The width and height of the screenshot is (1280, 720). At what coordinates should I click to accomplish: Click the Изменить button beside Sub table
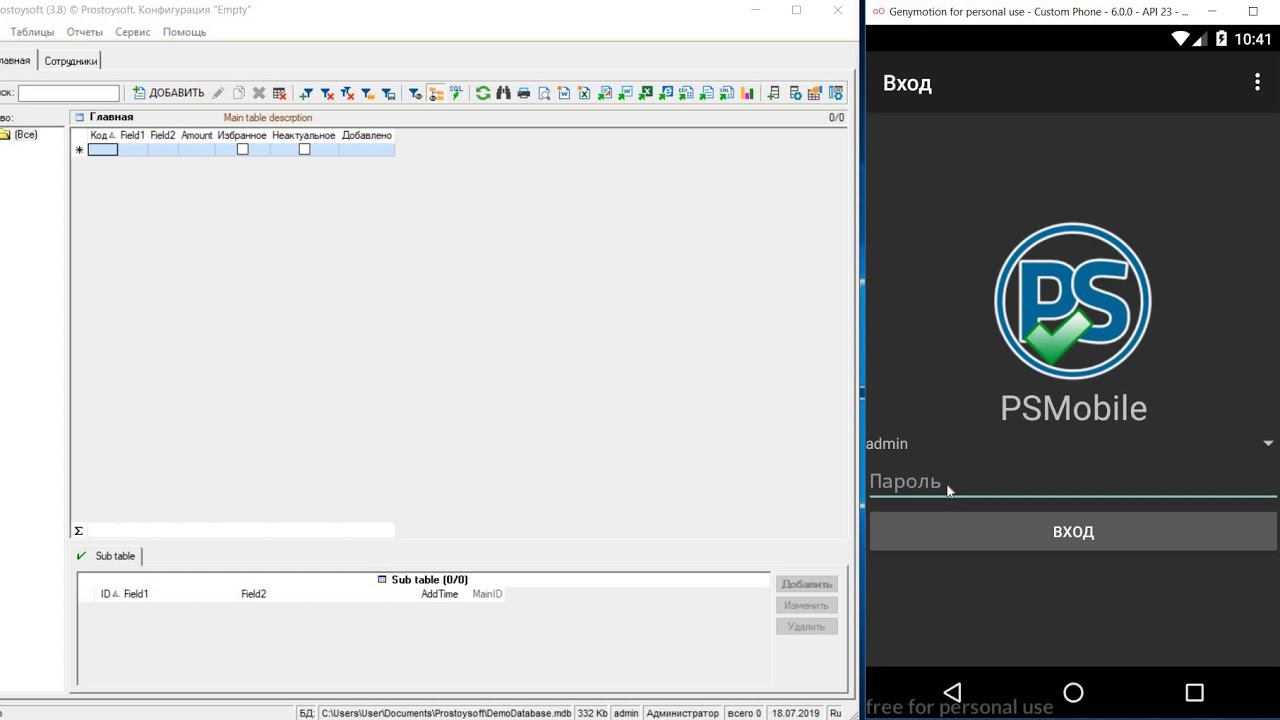point(807,605)
